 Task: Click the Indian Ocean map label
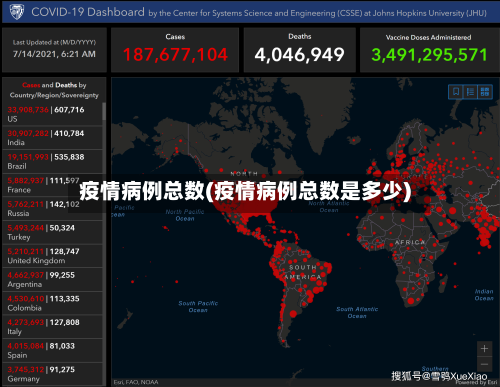(x=484, y=295)
